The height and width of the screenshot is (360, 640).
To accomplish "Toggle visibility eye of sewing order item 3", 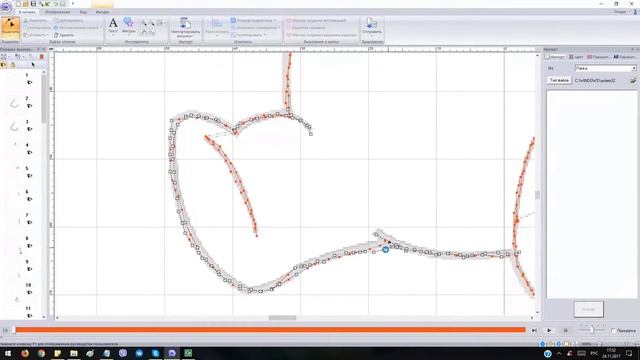I will tap(29, 129).
